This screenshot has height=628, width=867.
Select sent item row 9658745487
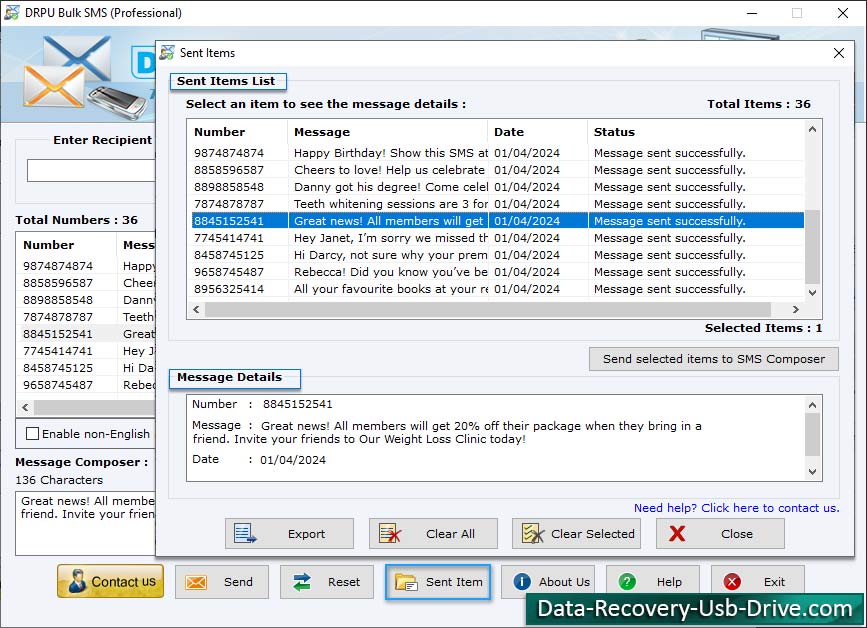(498, 272)
